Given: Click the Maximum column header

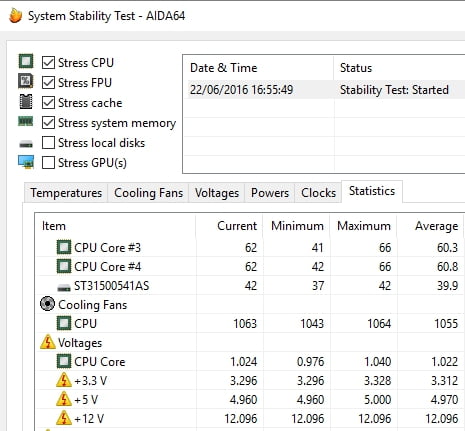Looking at the screenshot, I should click(363, 226).
